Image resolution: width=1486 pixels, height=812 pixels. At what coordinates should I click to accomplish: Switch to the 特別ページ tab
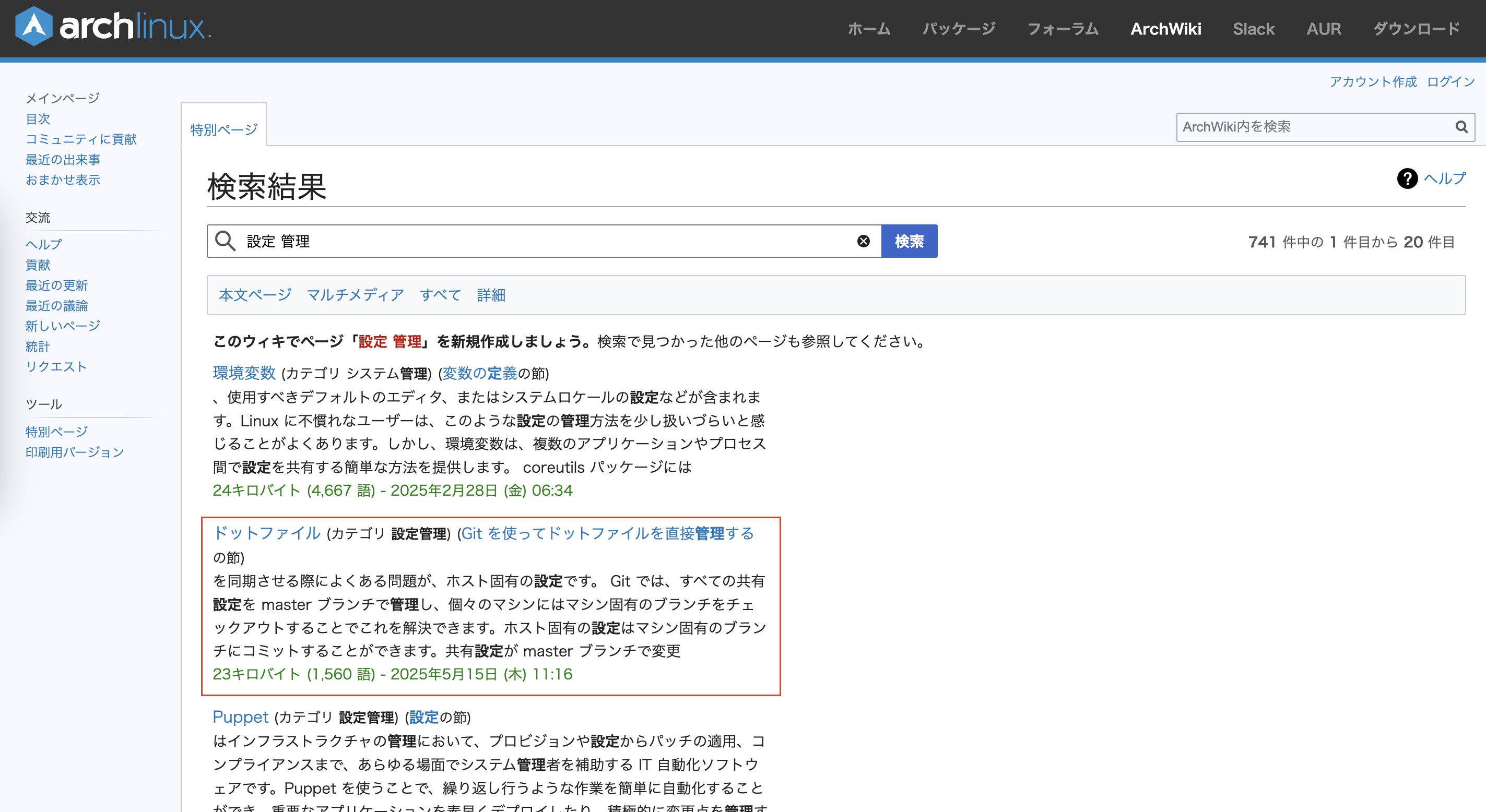coord(223,128)
